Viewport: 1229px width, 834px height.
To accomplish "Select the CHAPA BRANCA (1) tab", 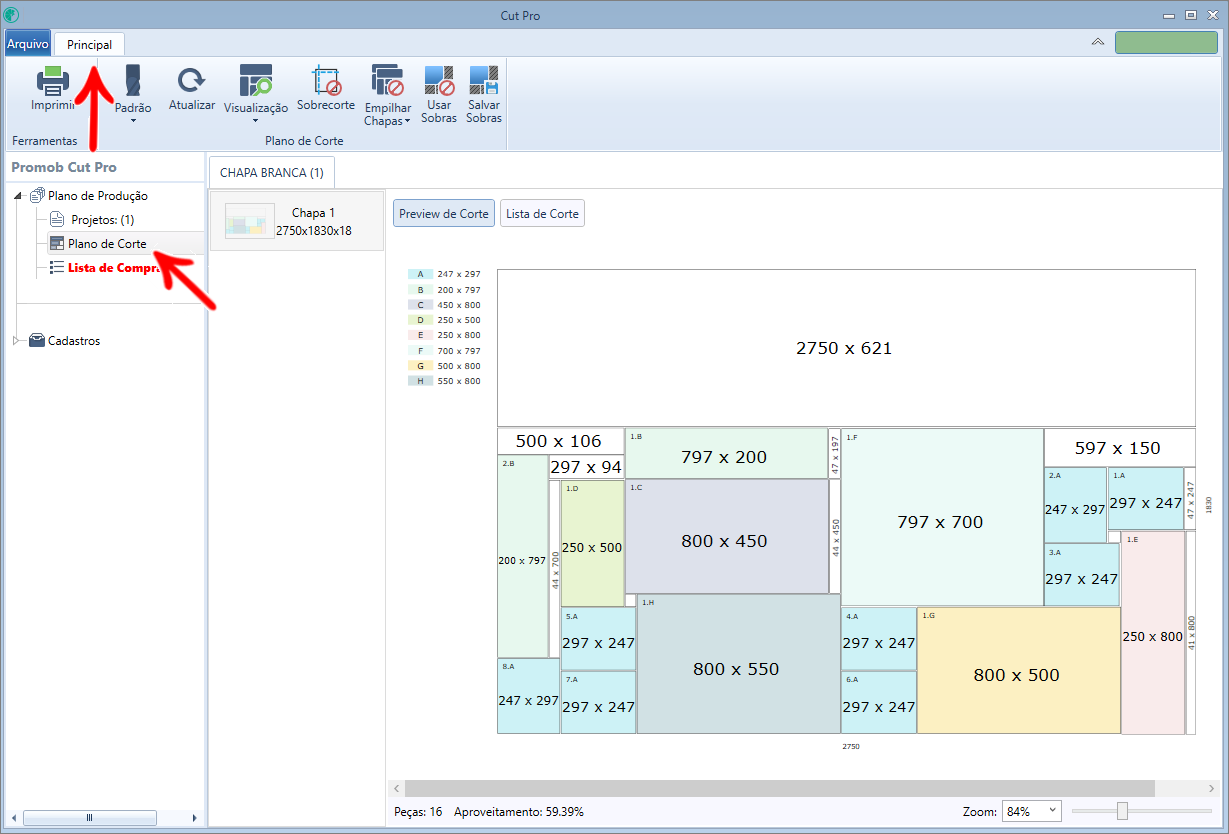I will (272, 172).
